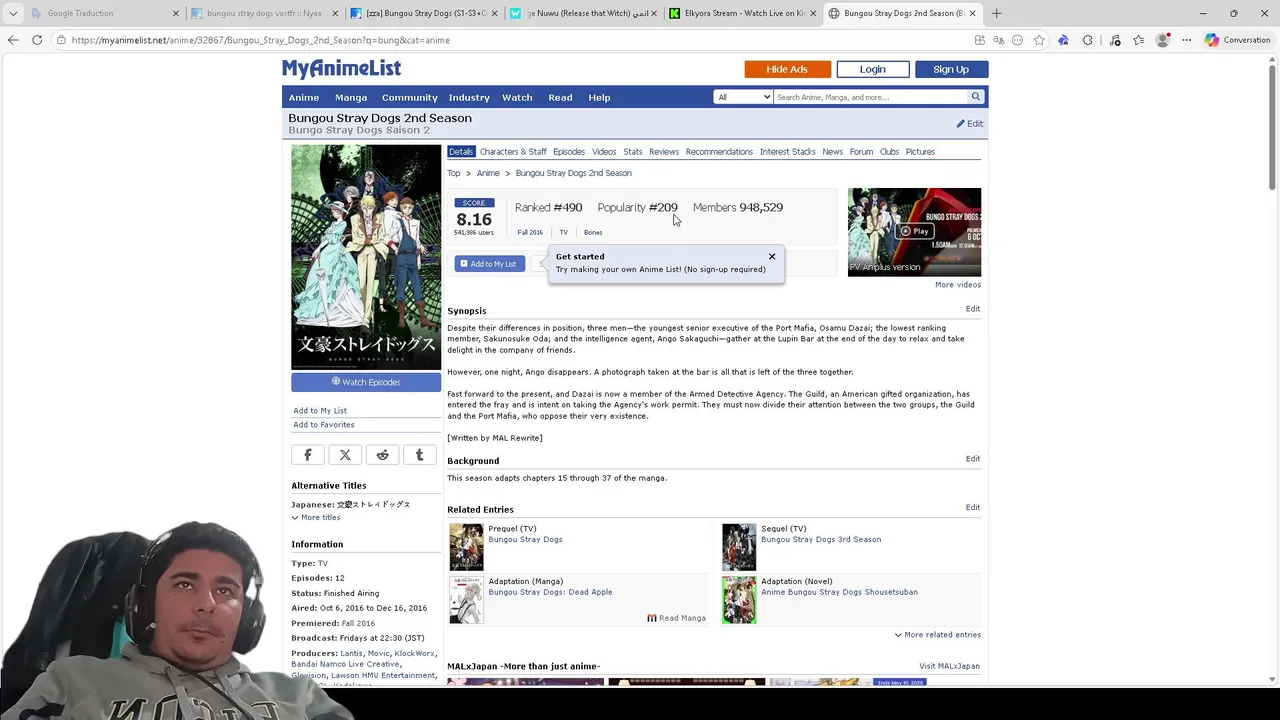Click the Search Anime, Manga input field
This screenshot has width=1280, height=720.
coord(870,97)
